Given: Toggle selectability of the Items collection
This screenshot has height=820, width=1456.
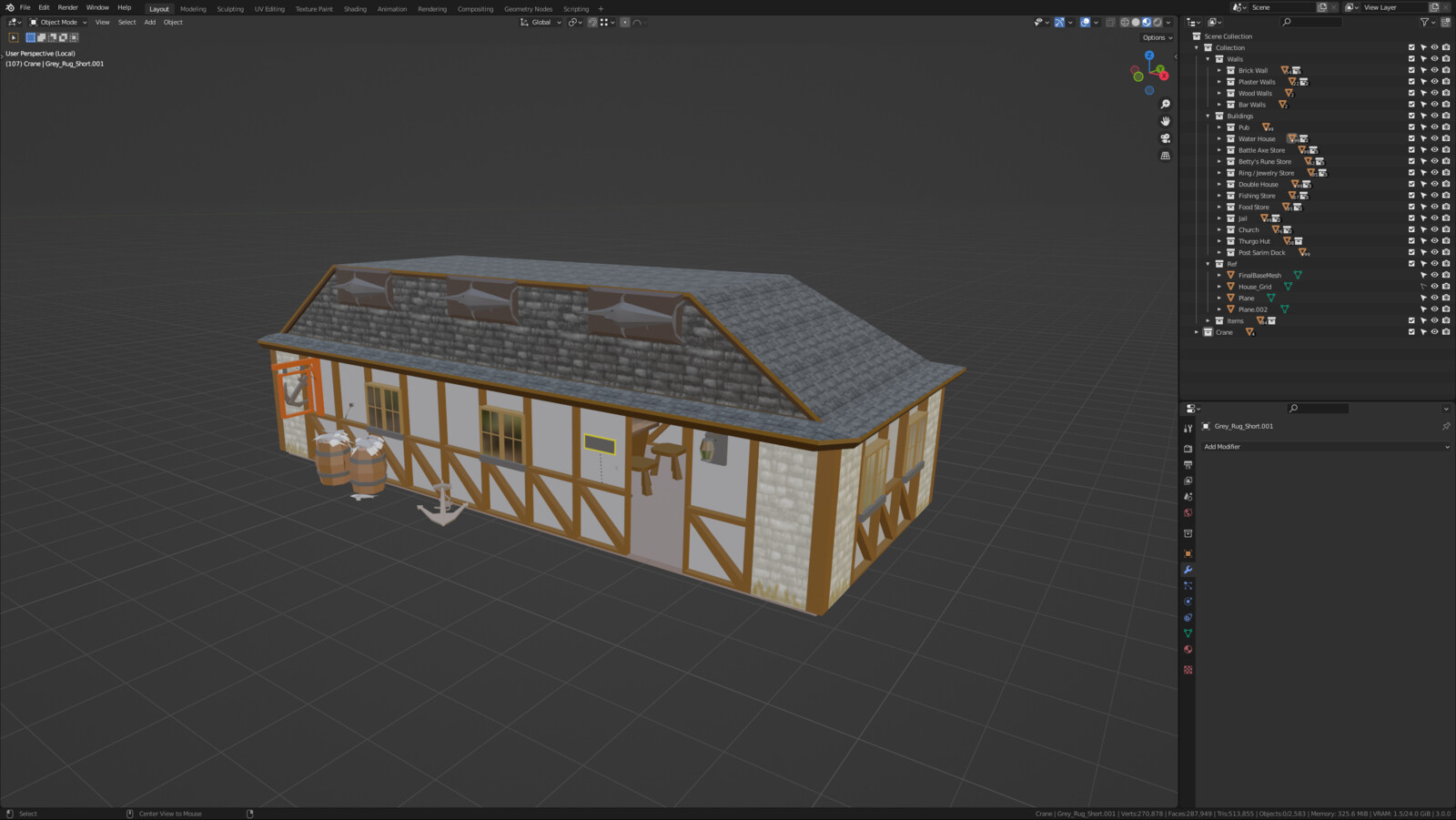Looking at the screenshot, I should pyautogui.click(x=1423, y=320).
